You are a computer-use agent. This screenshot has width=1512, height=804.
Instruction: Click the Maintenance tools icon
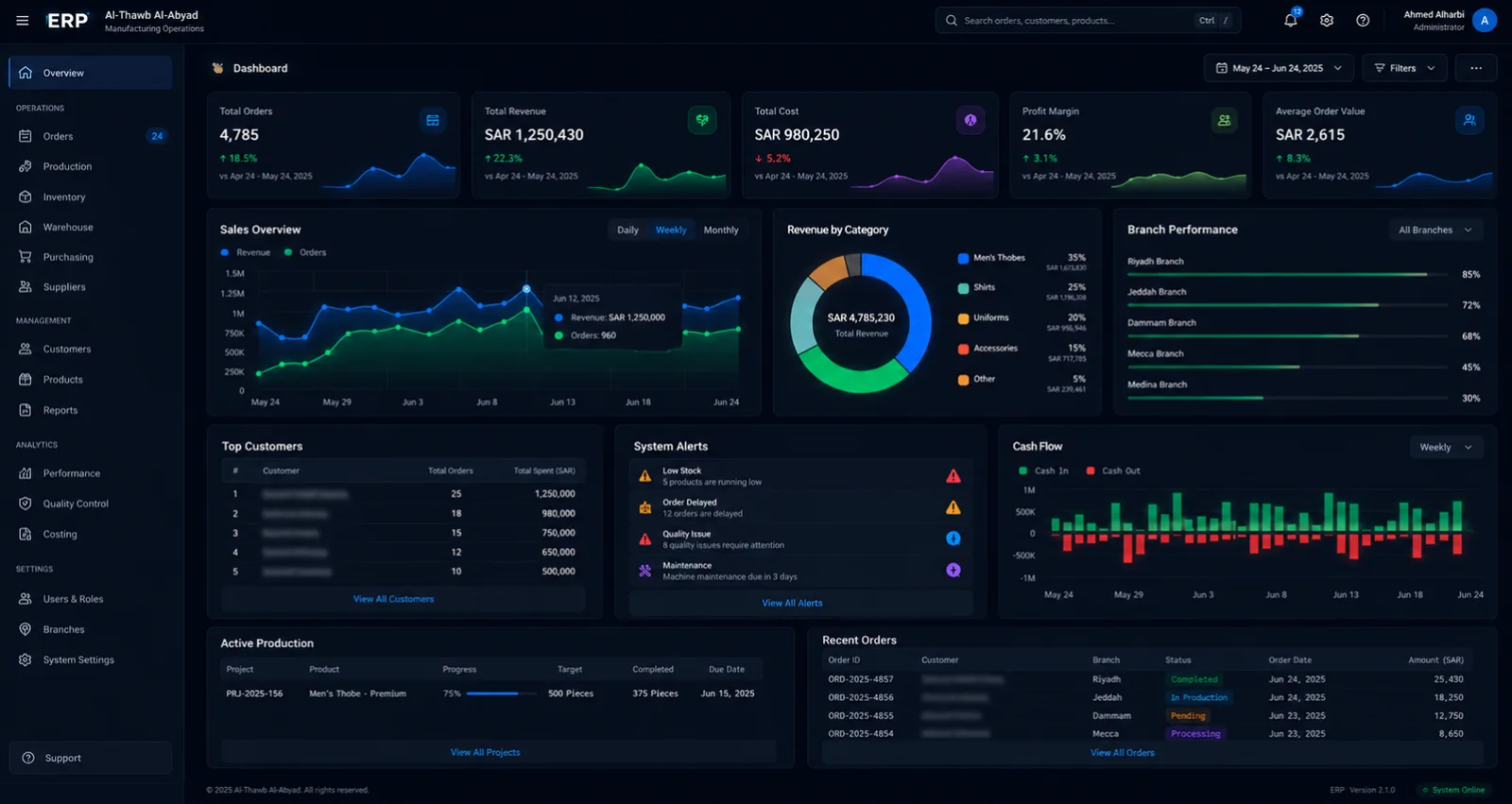[x=645, y=571]
